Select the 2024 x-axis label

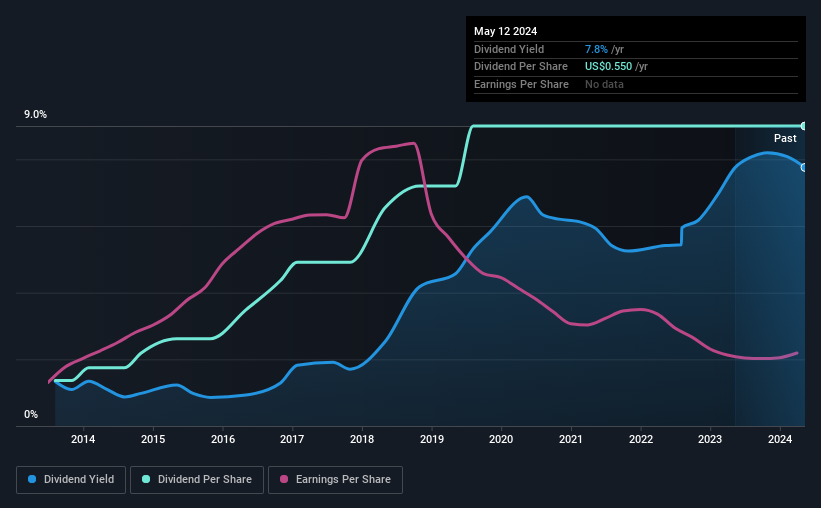coord(780,439)
